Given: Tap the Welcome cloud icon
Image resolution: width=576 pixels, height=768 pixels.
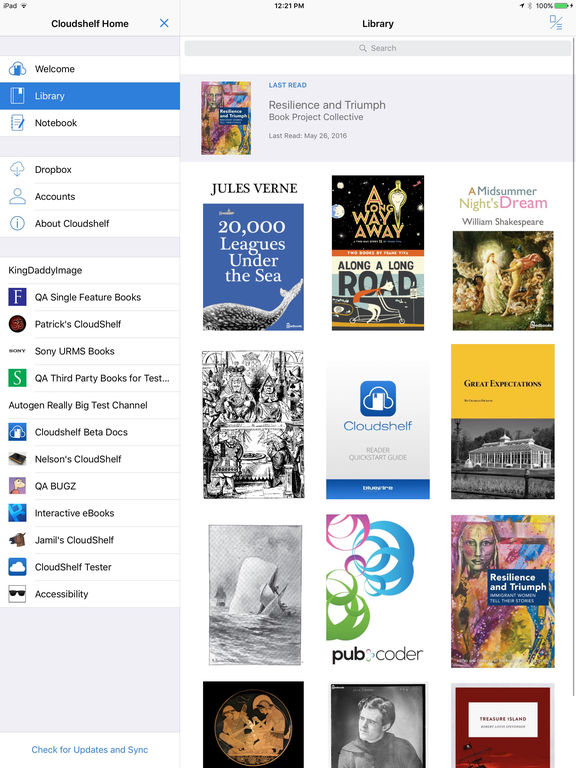Looking at the screenshot, I should click(x=17, y=69).
